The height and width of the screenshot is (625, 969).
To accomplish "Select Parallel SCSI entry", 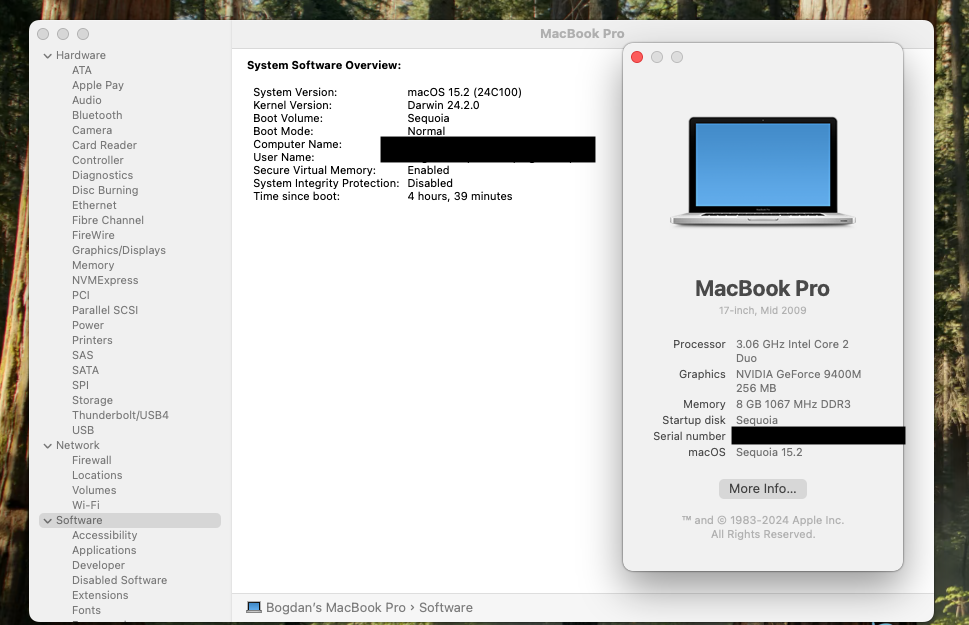I will click(x=105, y=310).
